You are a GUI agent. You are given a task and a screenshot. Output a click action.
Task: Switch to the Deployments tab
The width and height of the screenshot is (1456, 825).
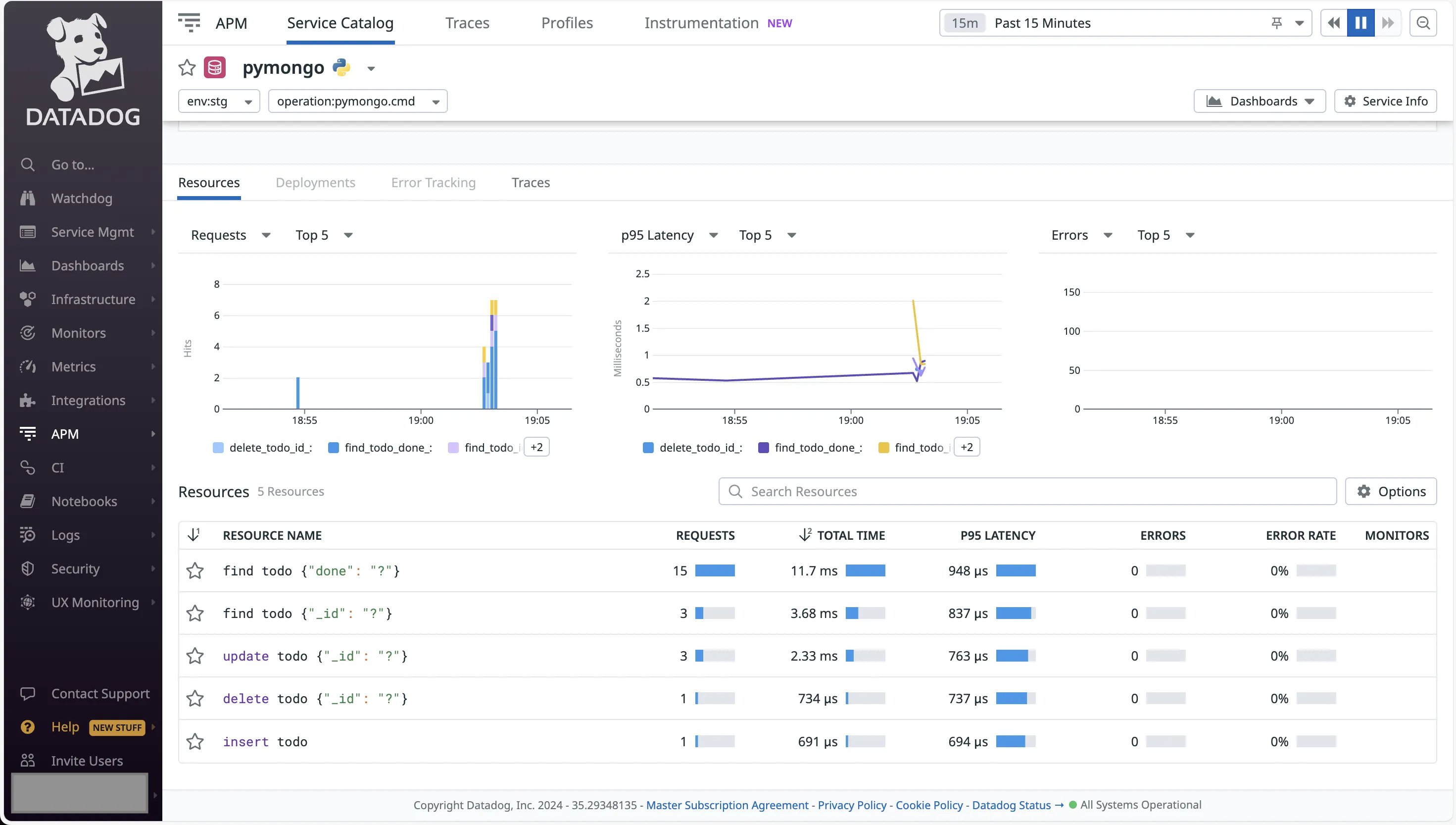point(315,182)
